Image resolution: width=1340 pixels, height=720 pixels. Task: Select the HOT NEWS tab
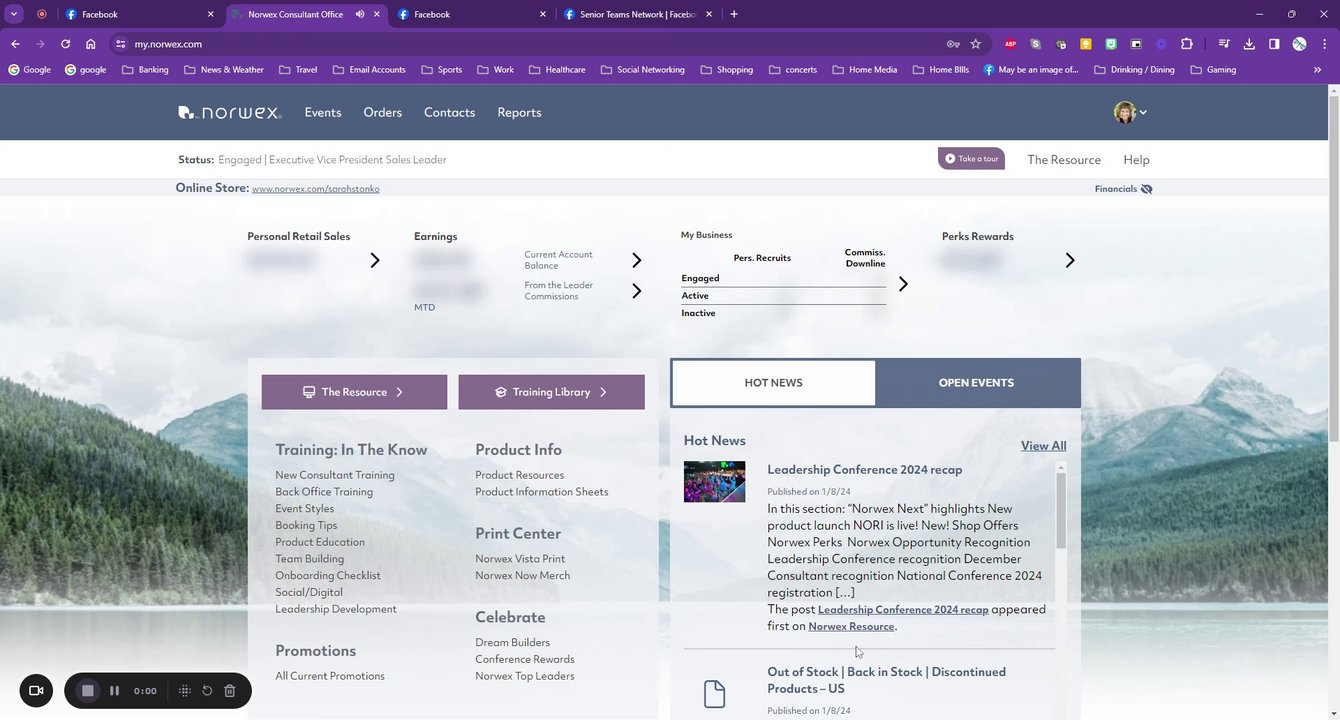(773, 383)
